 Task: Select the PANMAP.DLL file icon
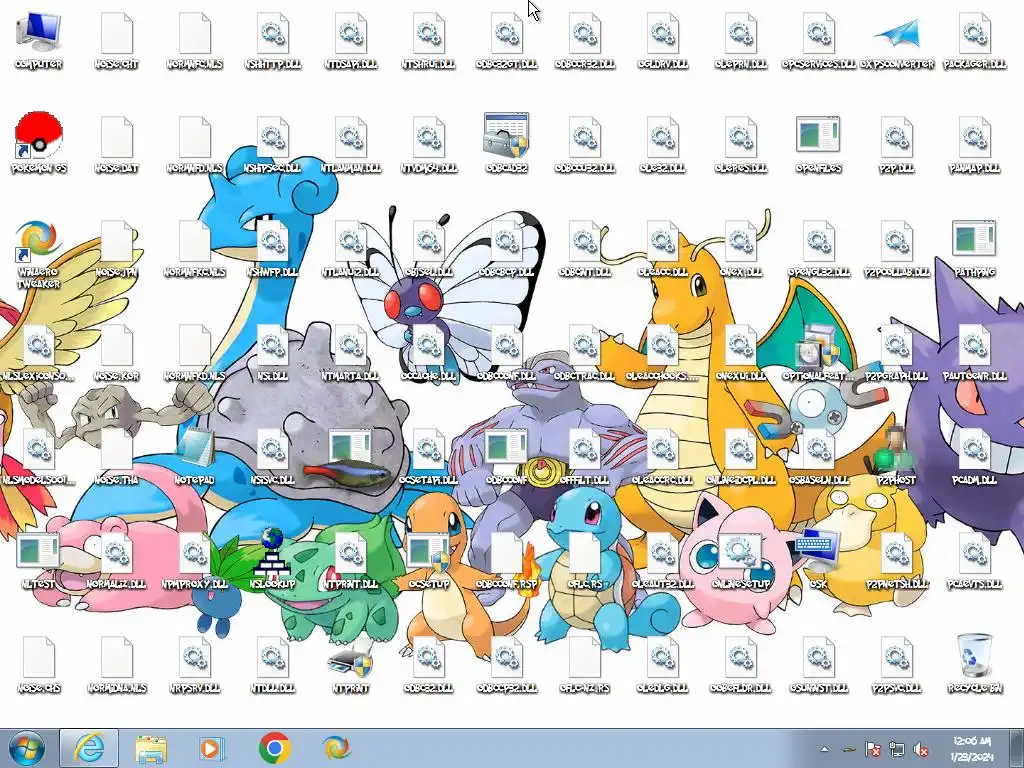coord(974,137)
